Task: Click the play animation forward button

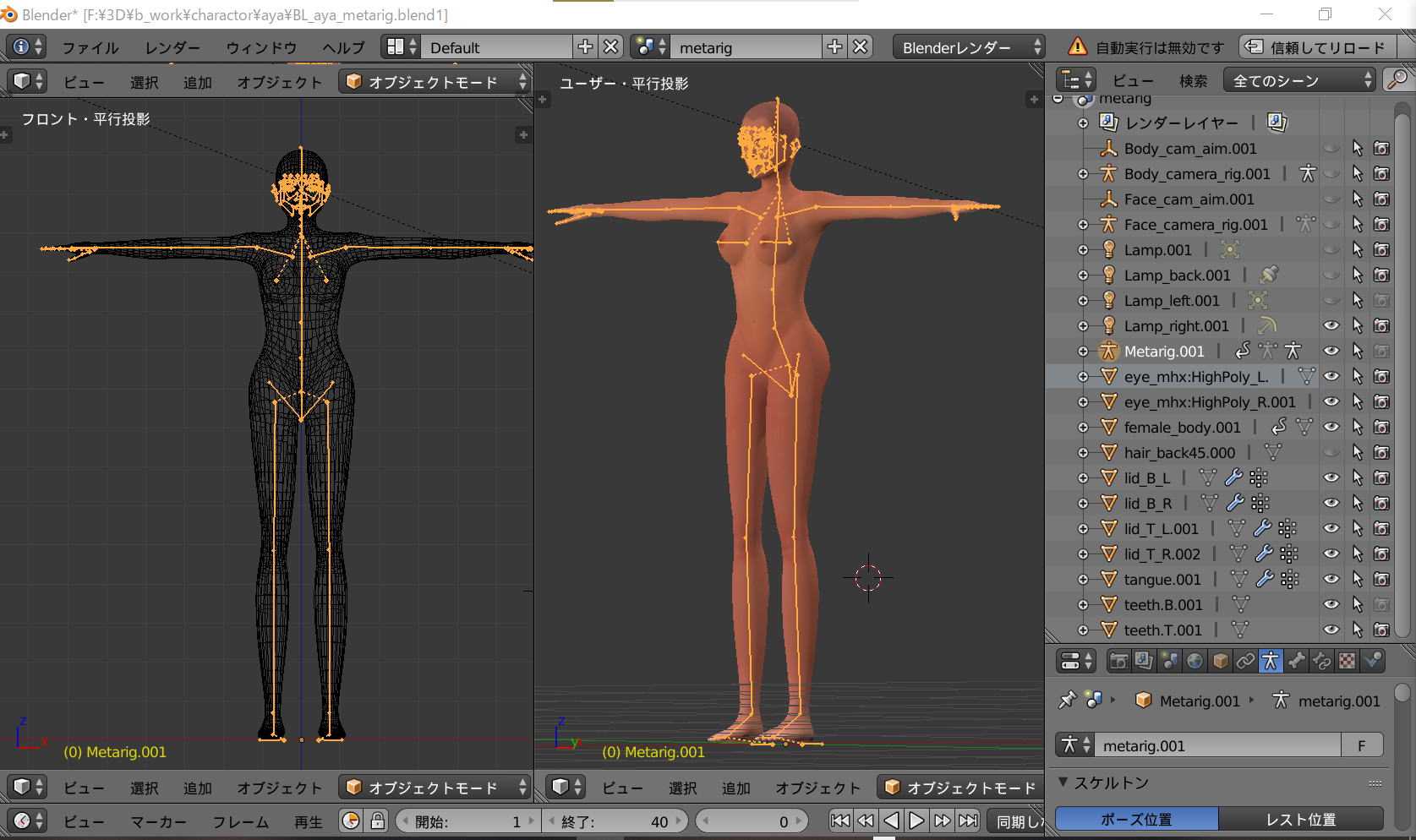Action: tap(916, 821)
